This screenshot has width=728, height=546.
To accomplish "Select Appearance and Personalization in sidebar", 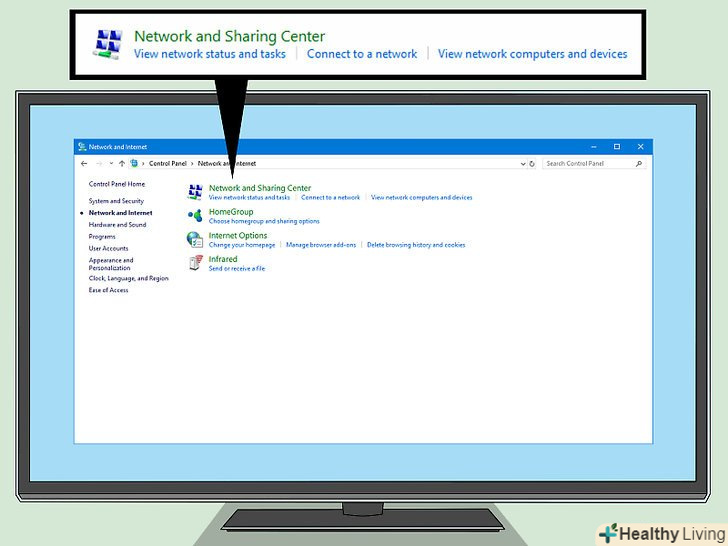I will pos(111,264).
